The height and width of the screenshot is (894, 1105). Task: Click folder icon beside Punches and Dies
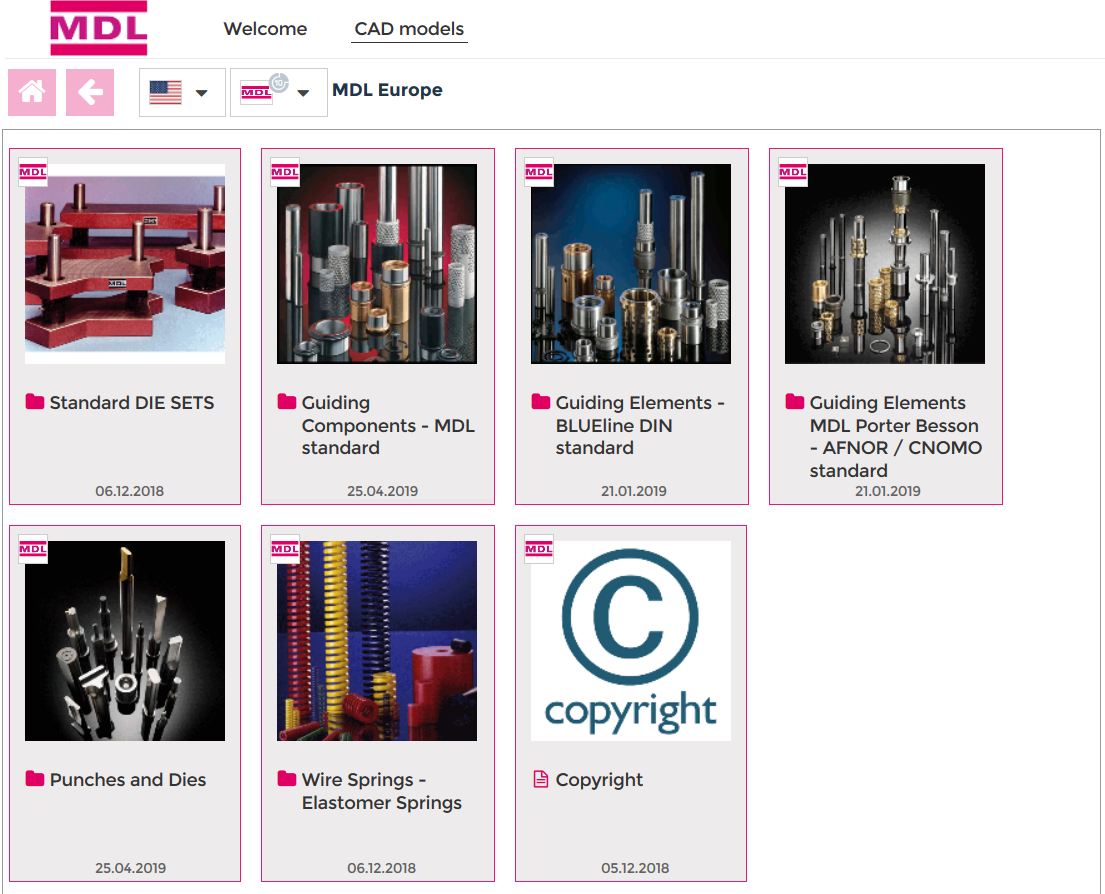point(35,778)
